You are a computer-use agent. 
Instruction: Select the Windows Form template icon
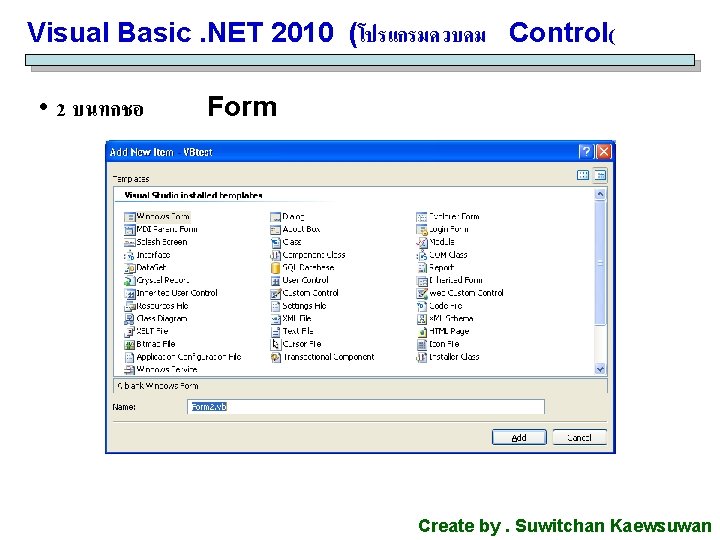pos(129,217)
